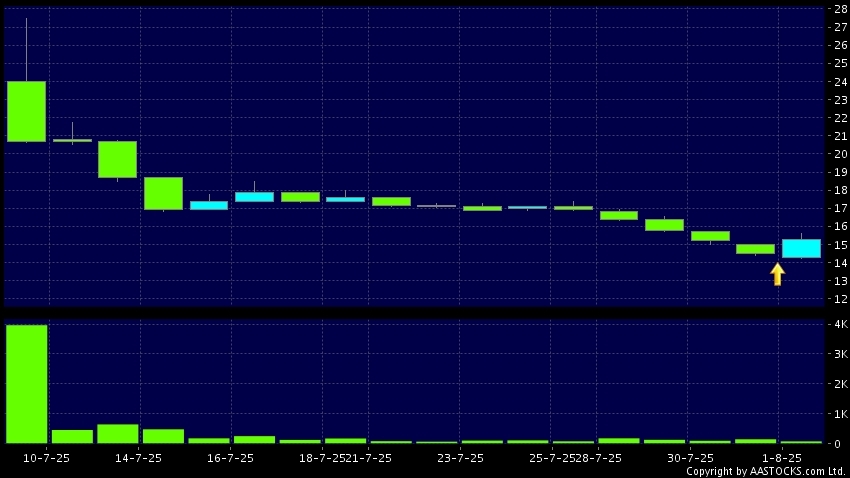The width and height of the screenshot is (850, 478).
Task: Select the fourth volume bar from the left
Action: coord(163,436)
